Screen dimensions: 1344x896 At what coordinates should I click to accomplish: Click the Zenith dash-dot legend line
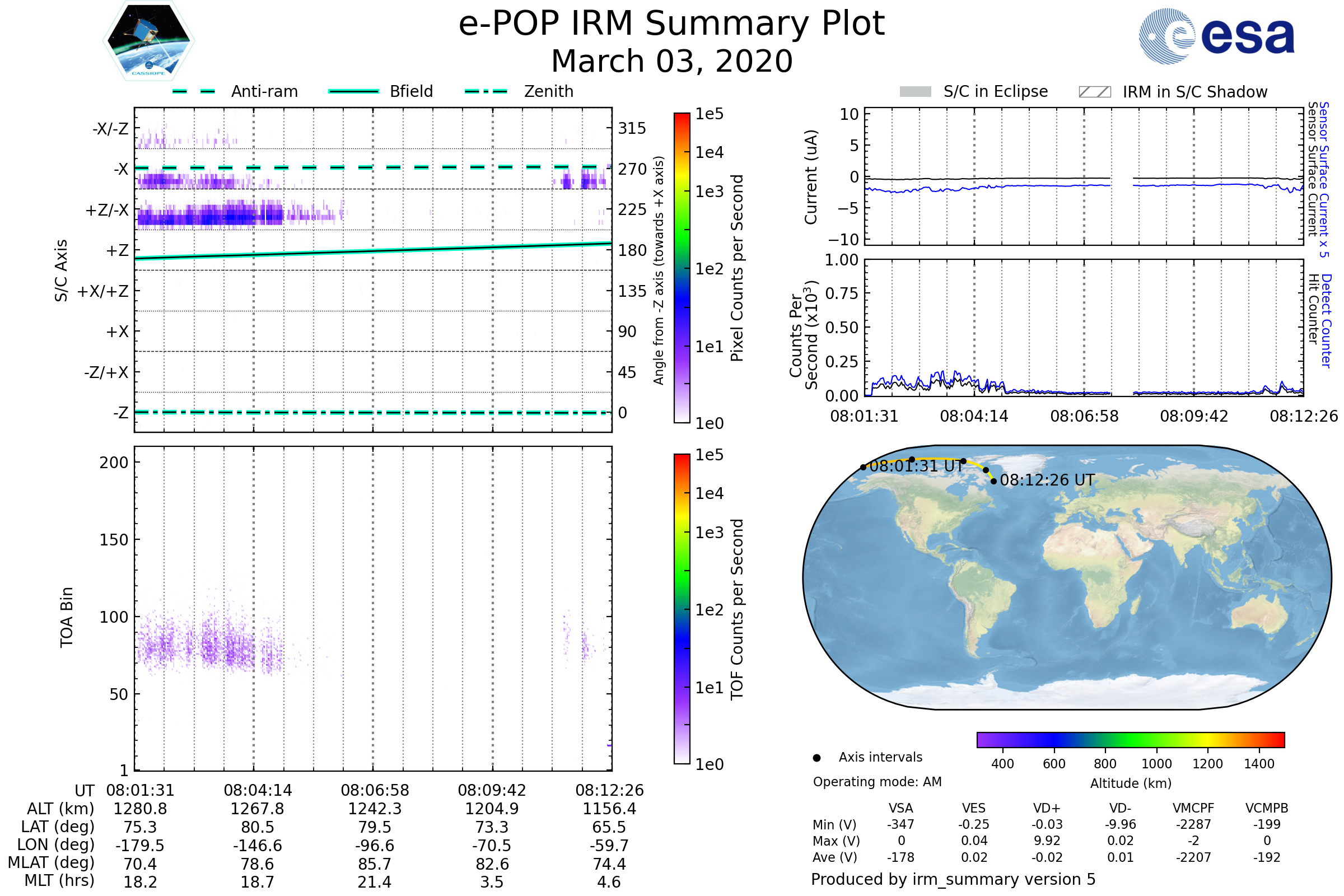tap(486, 91)
